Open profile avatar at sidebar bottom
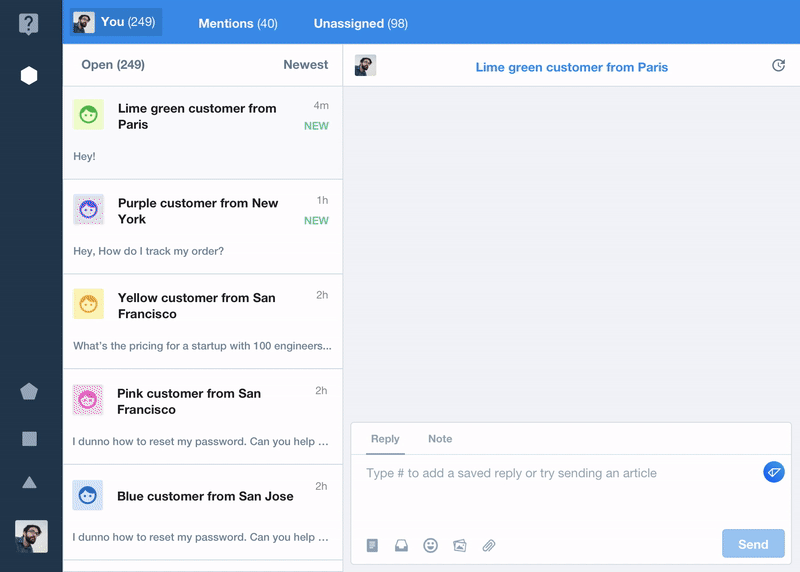 [31, 536]
